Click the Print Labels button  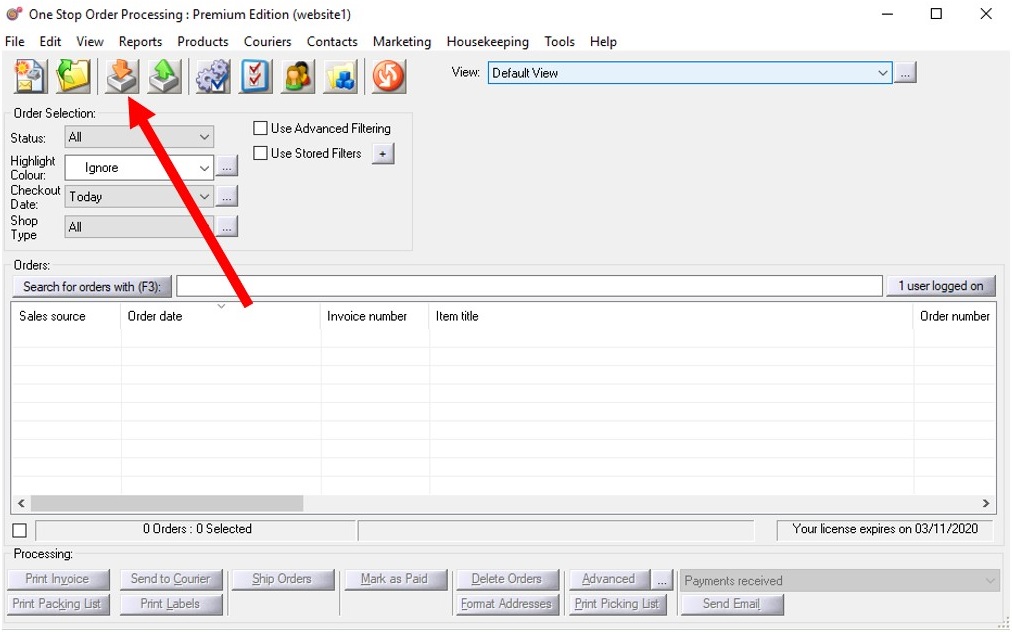171,604
